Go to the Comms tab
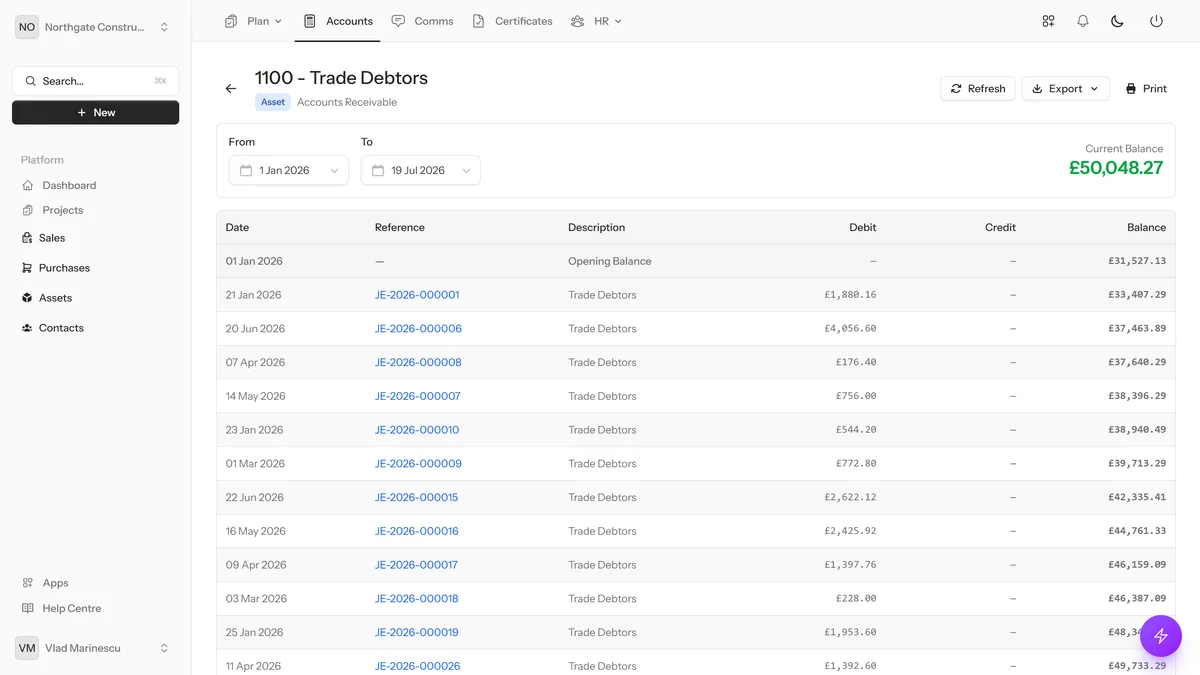This screenshot has width=1200, height=675. (422, 21)
